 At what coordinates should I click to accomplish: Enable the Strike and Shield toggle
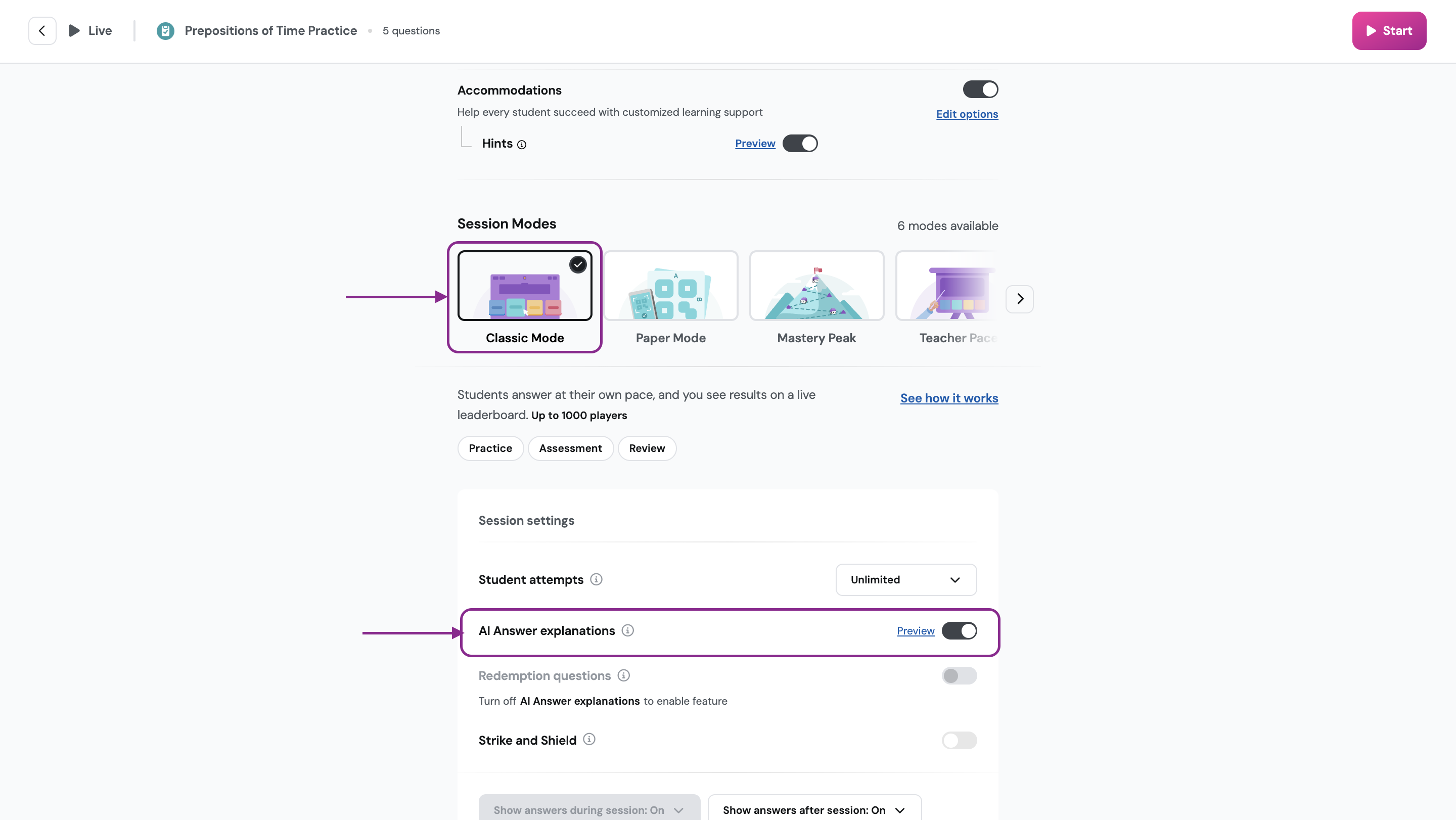(x=959, y=740)
